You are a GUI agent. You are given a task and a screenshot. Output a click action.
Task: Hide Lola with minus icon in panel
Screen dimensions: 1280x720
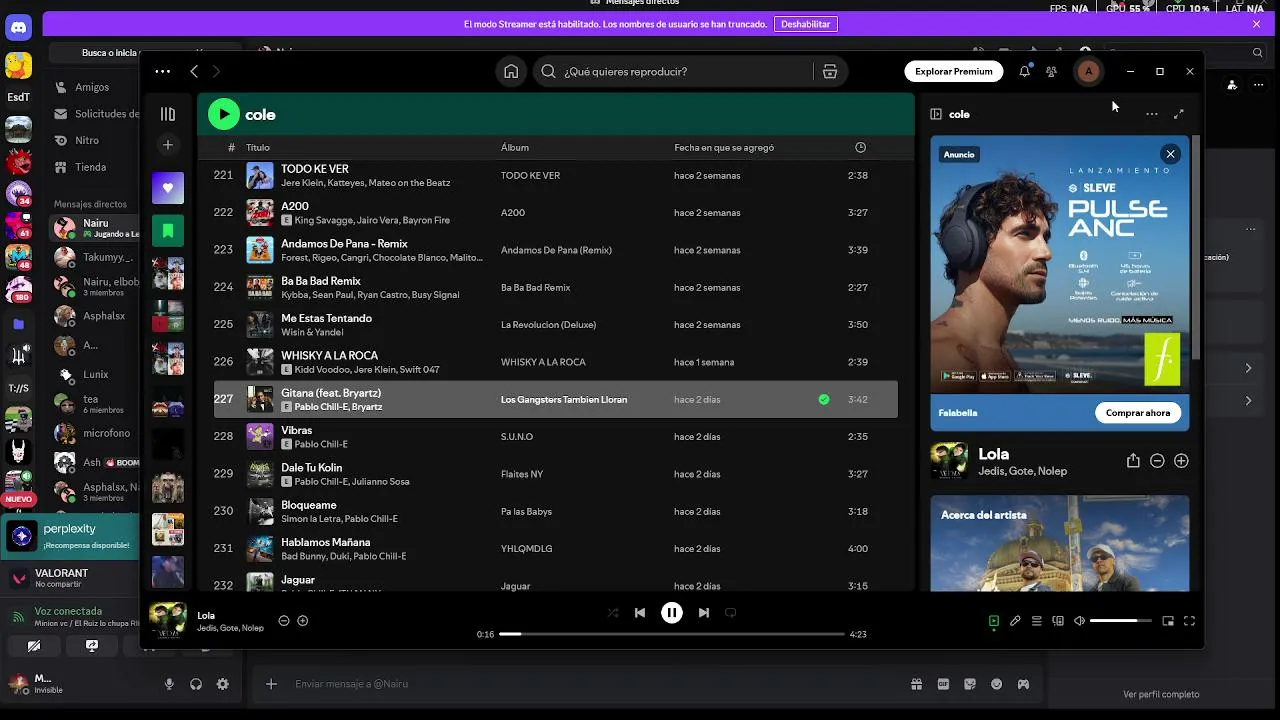pos(1157,461)
